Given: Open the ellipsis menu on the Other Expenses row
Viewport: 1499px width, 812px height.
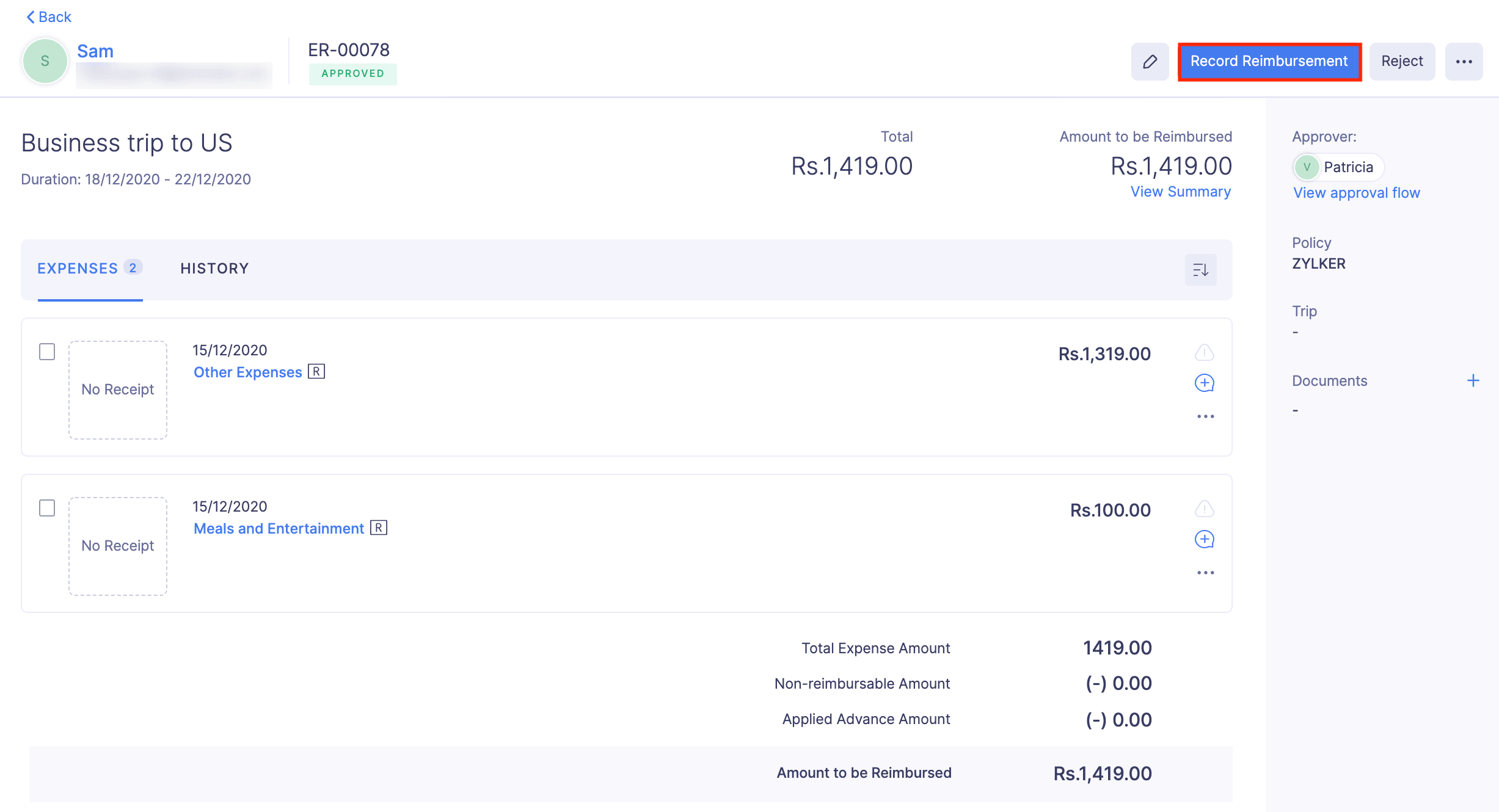Looking at the screenshot, I should pos(1204,416).
